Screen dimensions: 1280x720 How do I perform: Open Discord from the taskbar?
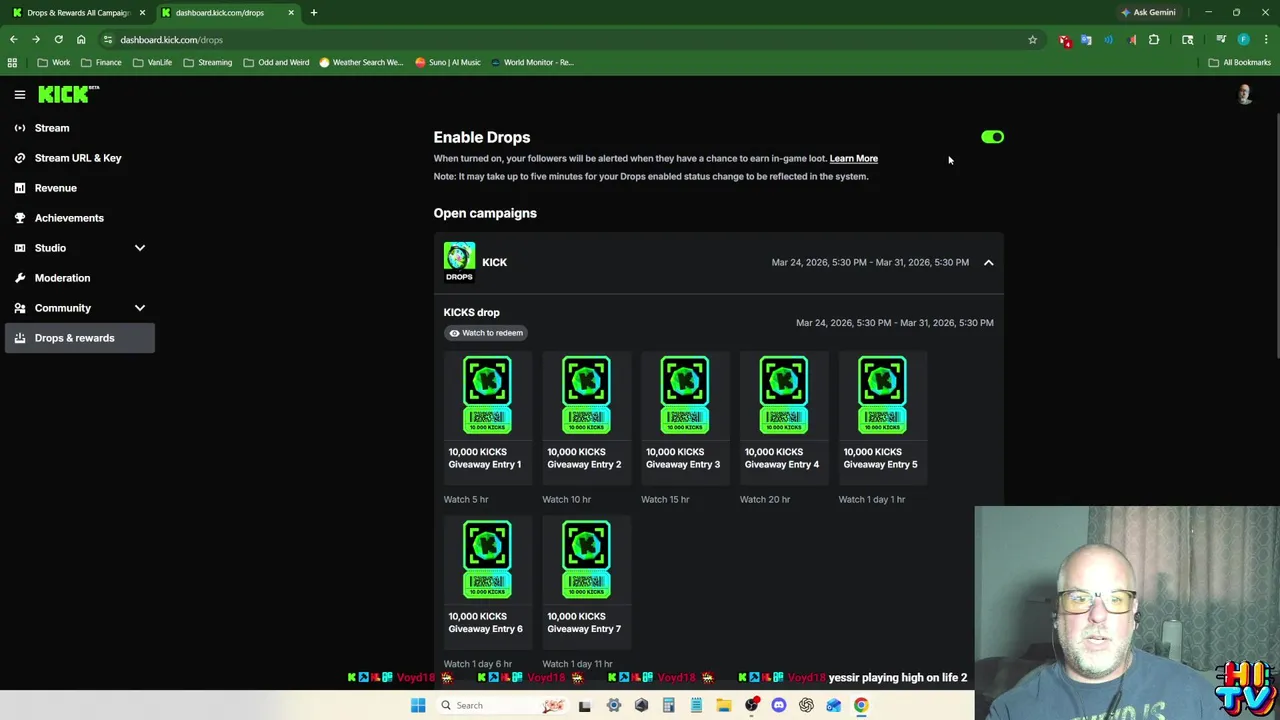[779, 705]
